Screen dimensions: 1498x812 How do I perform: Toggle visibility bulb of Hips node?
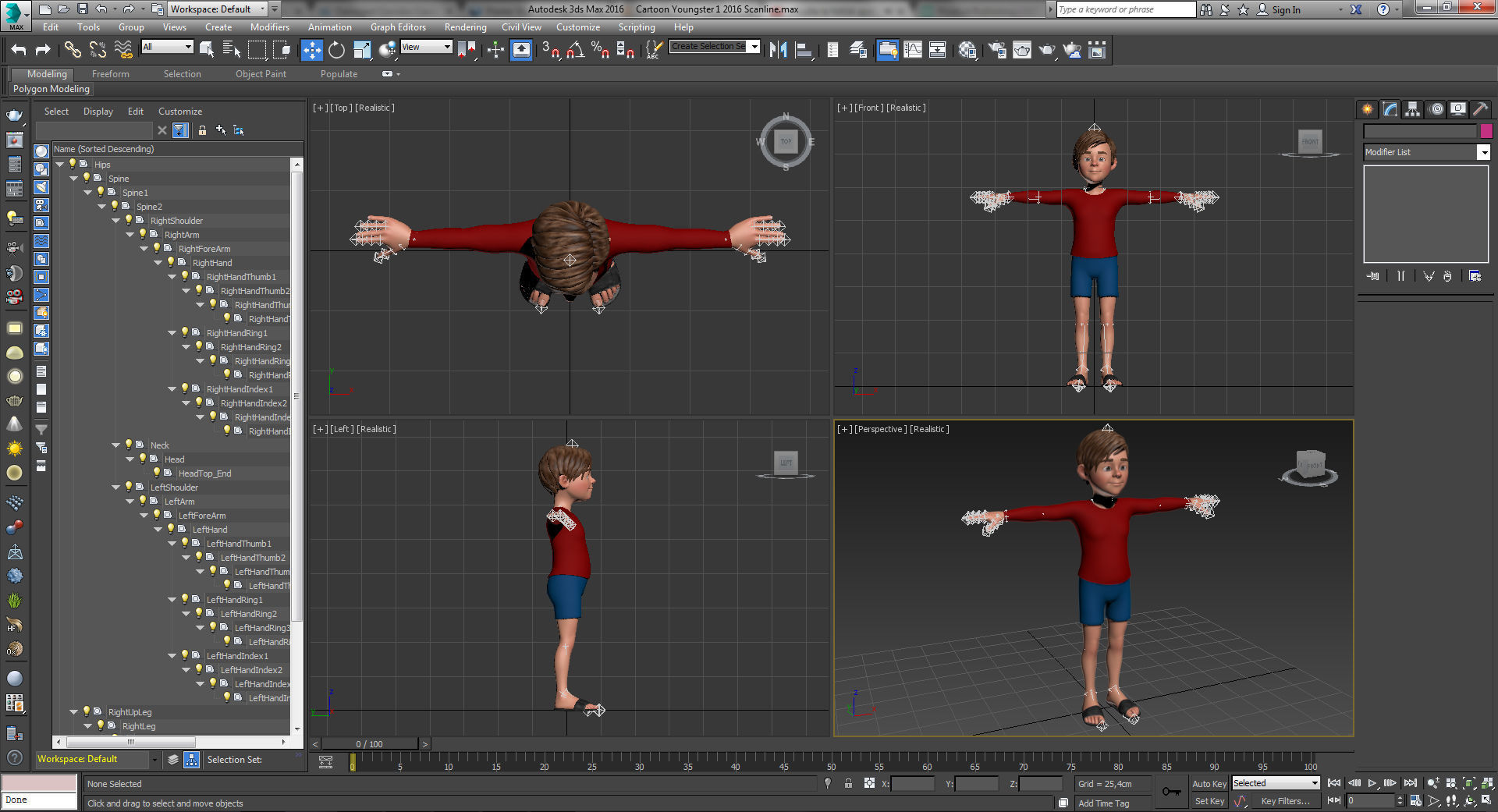[x=73, y=164]
